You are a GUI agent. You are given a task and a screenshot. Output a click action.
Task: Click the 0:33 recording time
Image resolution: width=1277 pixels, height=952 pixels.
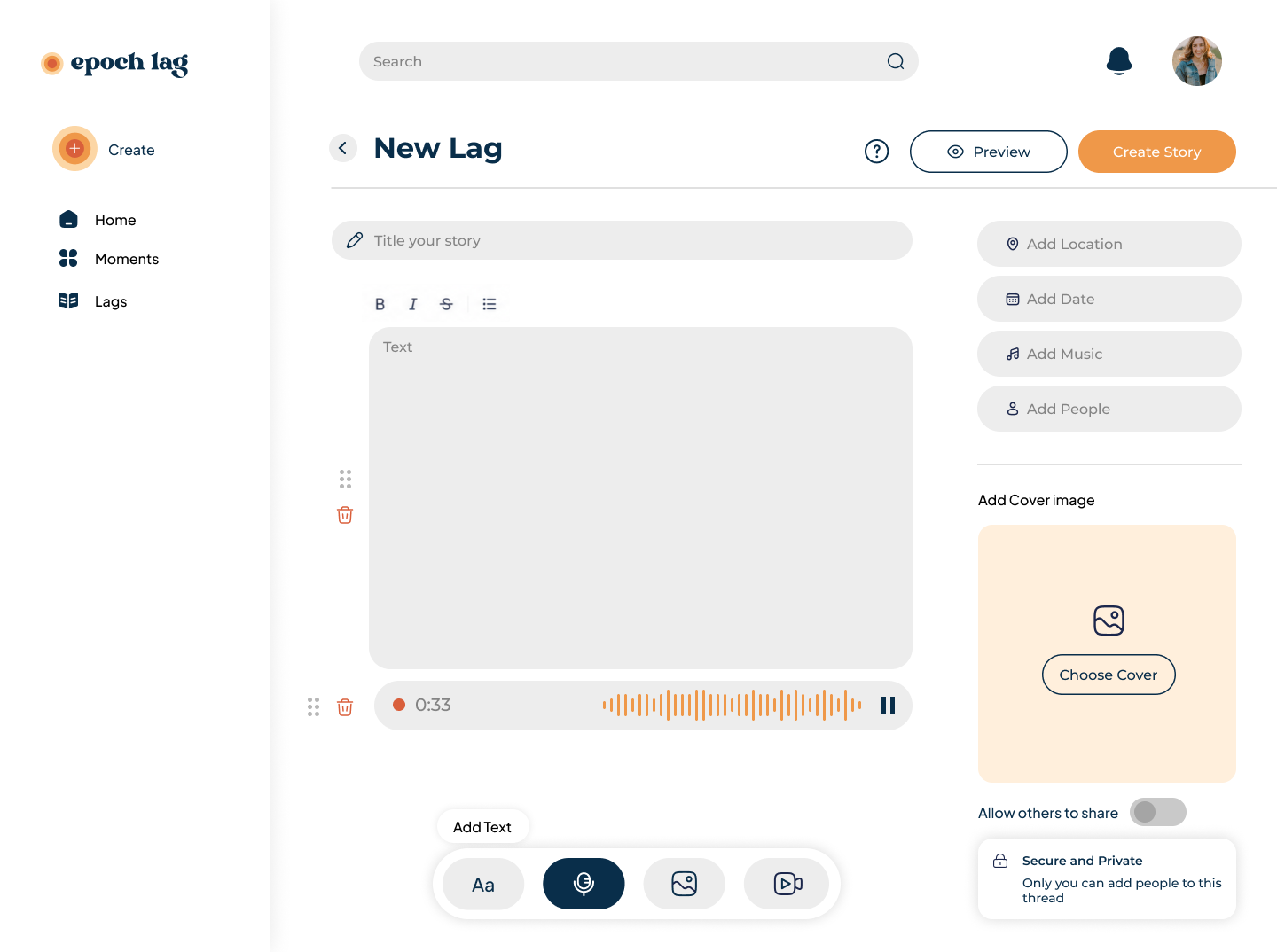[x=433, y=706]
